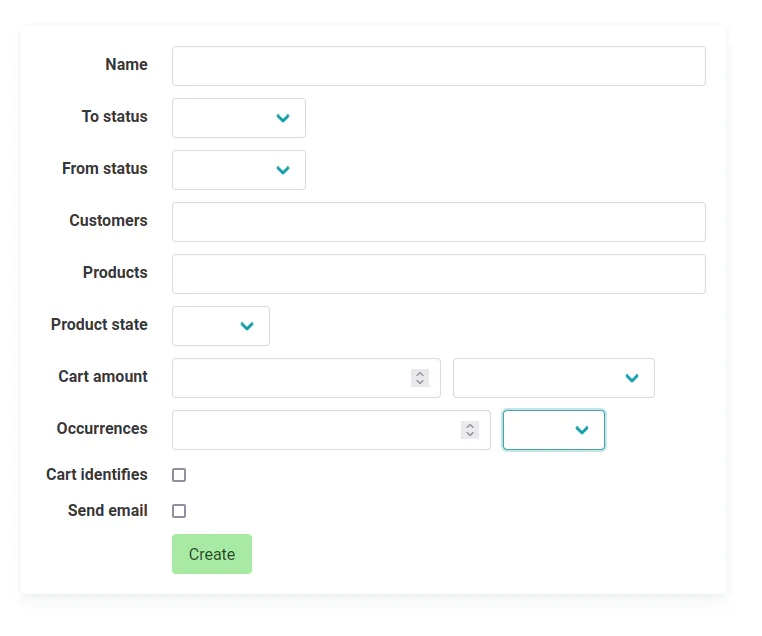The image size is (762, 636).
Task: Enable the Cart identifies checkbox
Action: tap(179, 475)
